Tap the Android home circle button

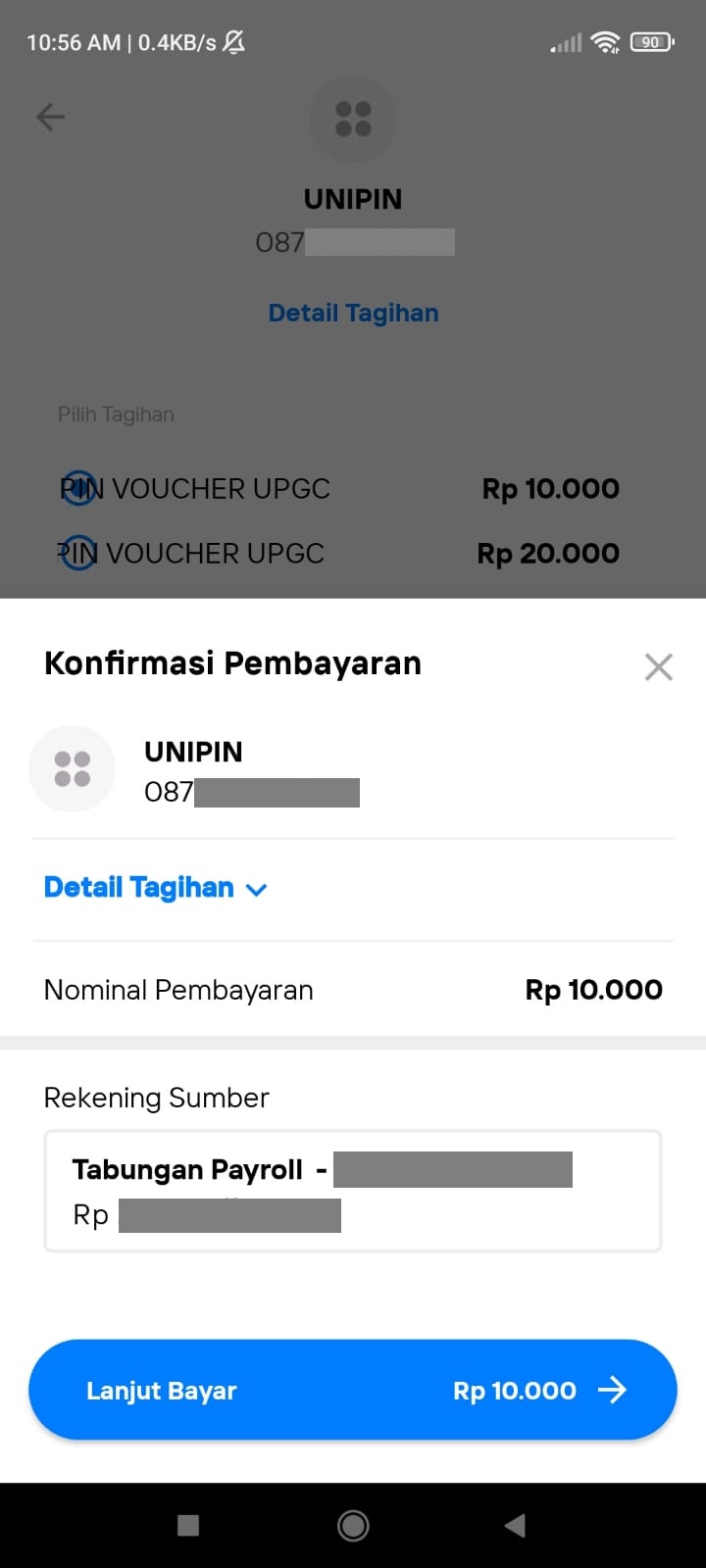click(353, 1525)
